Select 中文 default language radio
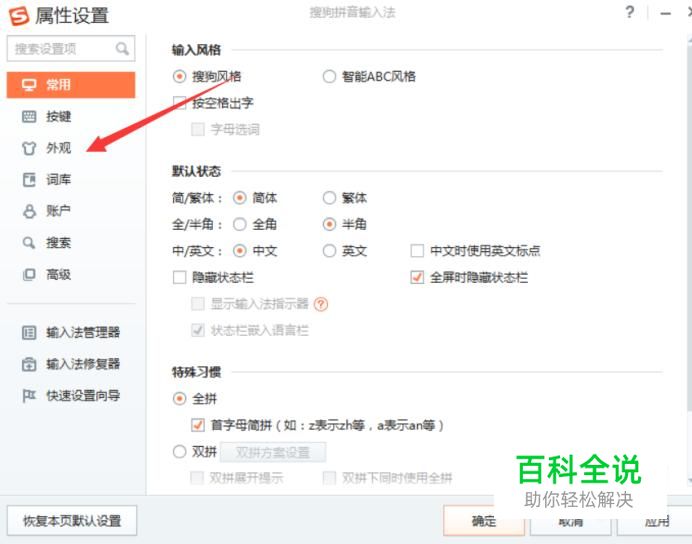This screenshot has width=692, height=544. [240, 251]
